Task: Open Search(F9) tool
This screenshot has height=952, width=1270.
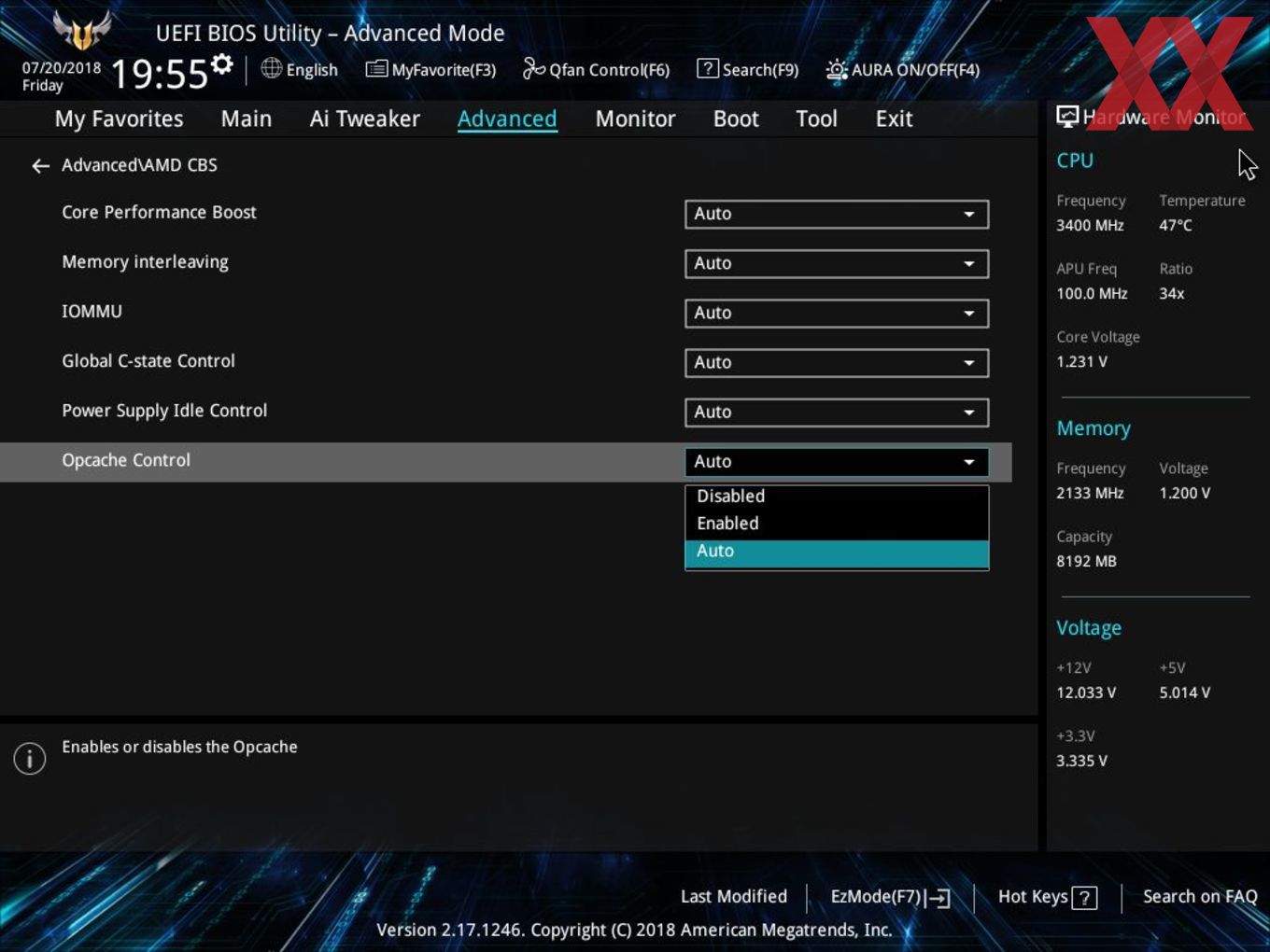Action: (748, 69)
